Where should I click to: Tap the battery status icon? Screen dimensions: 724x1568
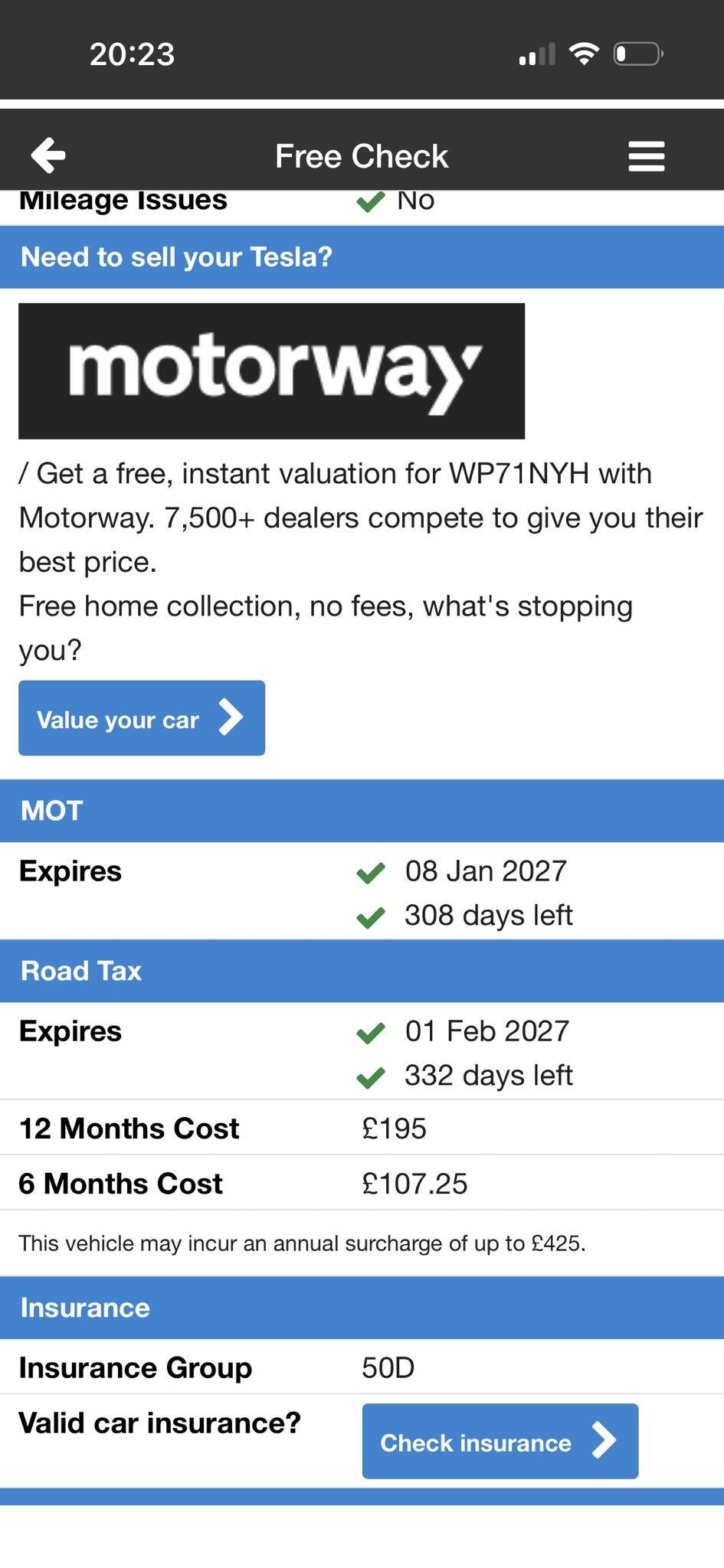click(x=637, y=54)
